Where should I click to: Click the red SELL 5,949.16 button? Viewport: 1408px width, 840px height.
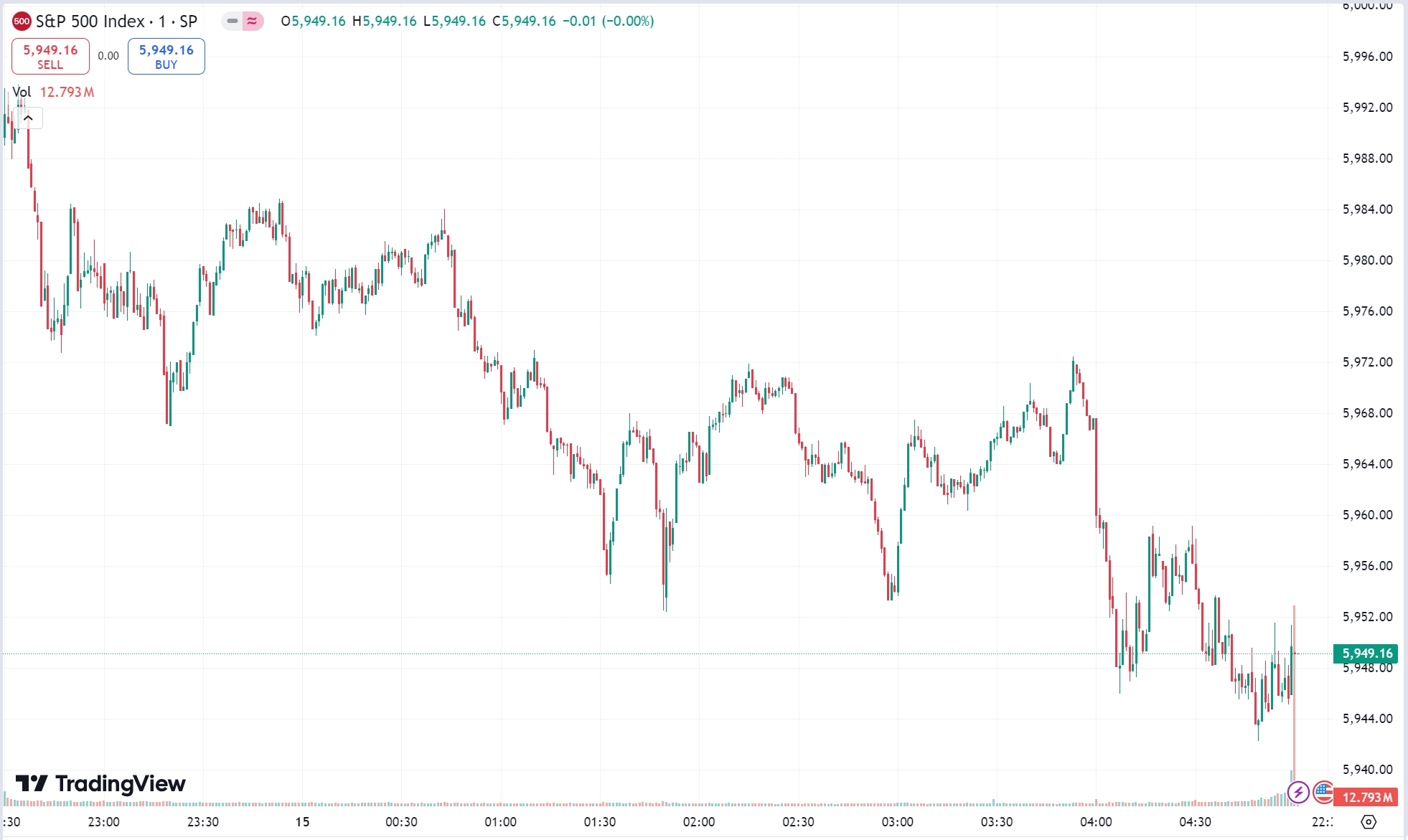[x=50, y=55]
